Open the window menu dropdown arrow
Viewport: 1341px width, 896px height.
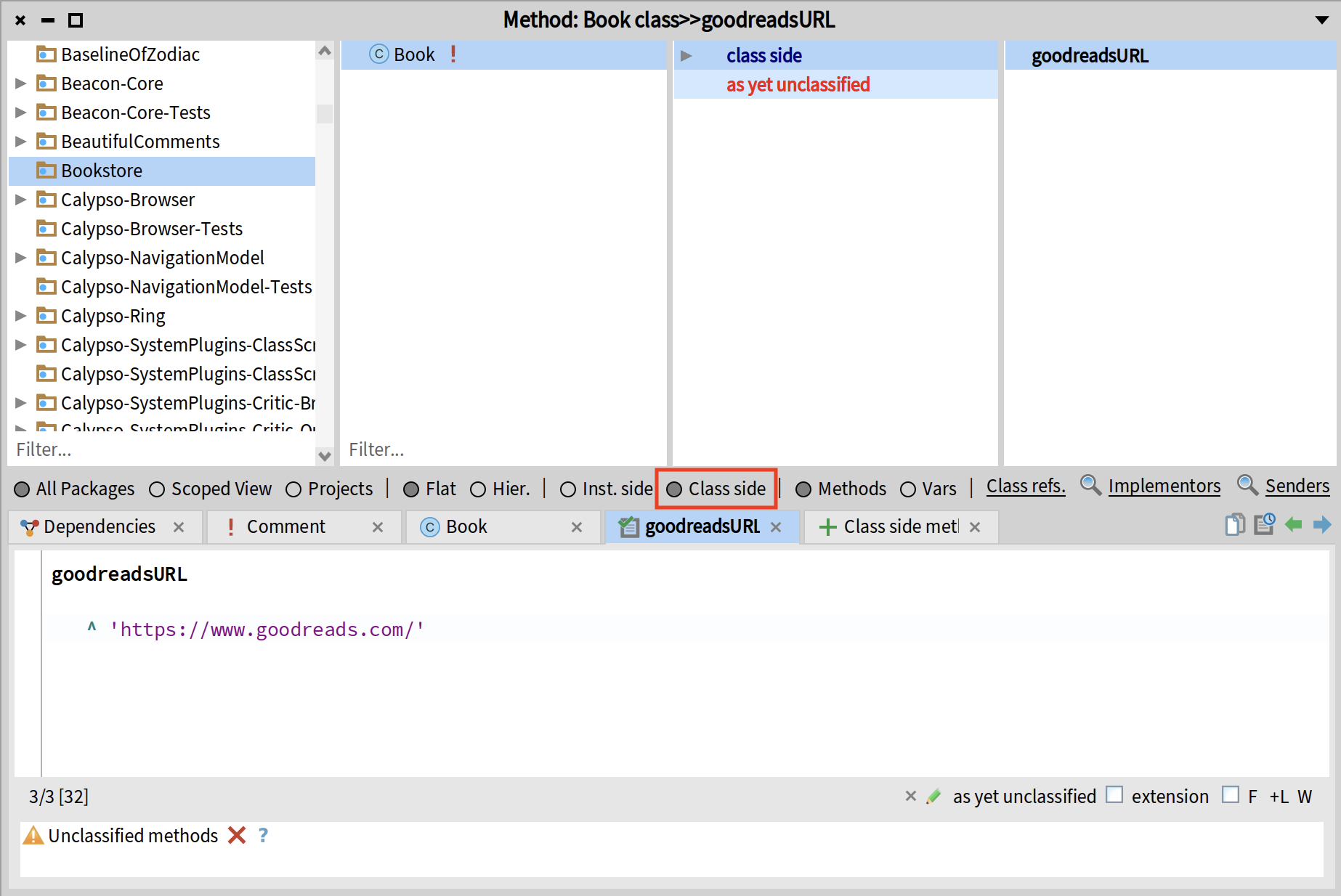[1322, 20]
